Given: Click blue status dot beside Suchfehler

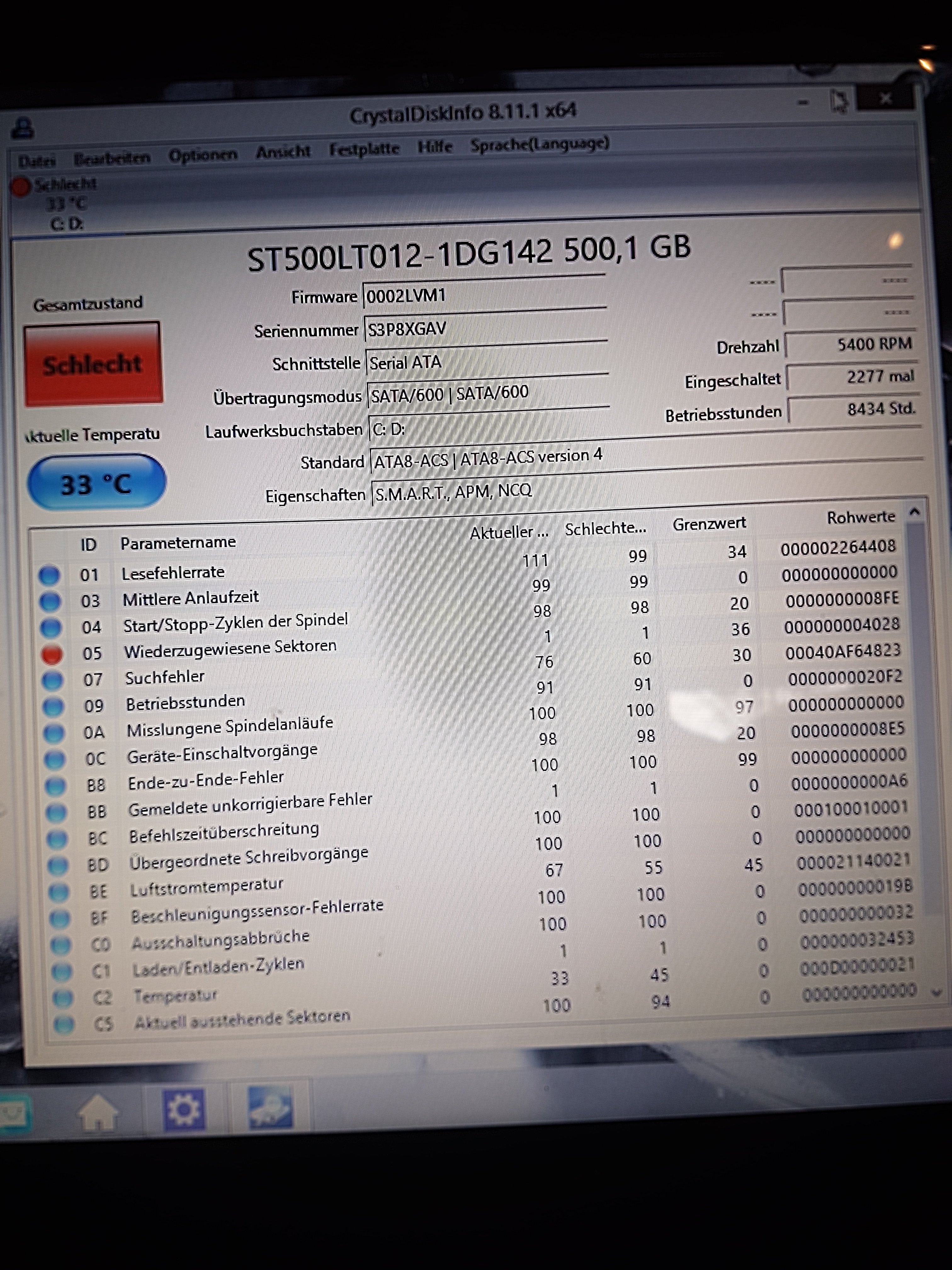Looking at the screenshot, I should click(52, 680).
